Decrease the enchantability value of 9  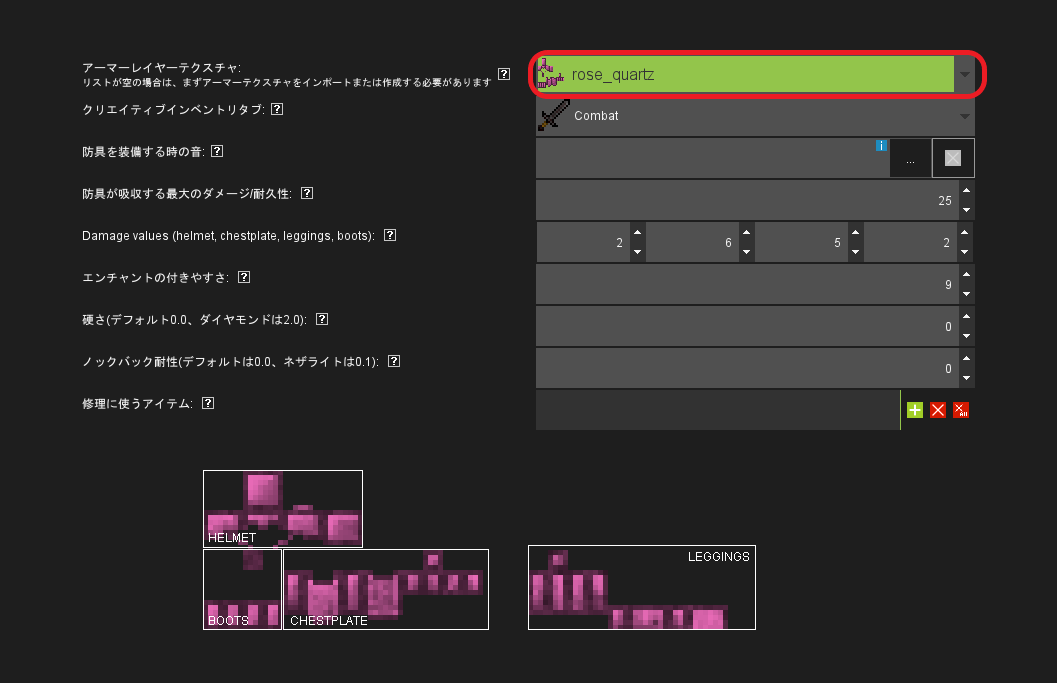966,294
